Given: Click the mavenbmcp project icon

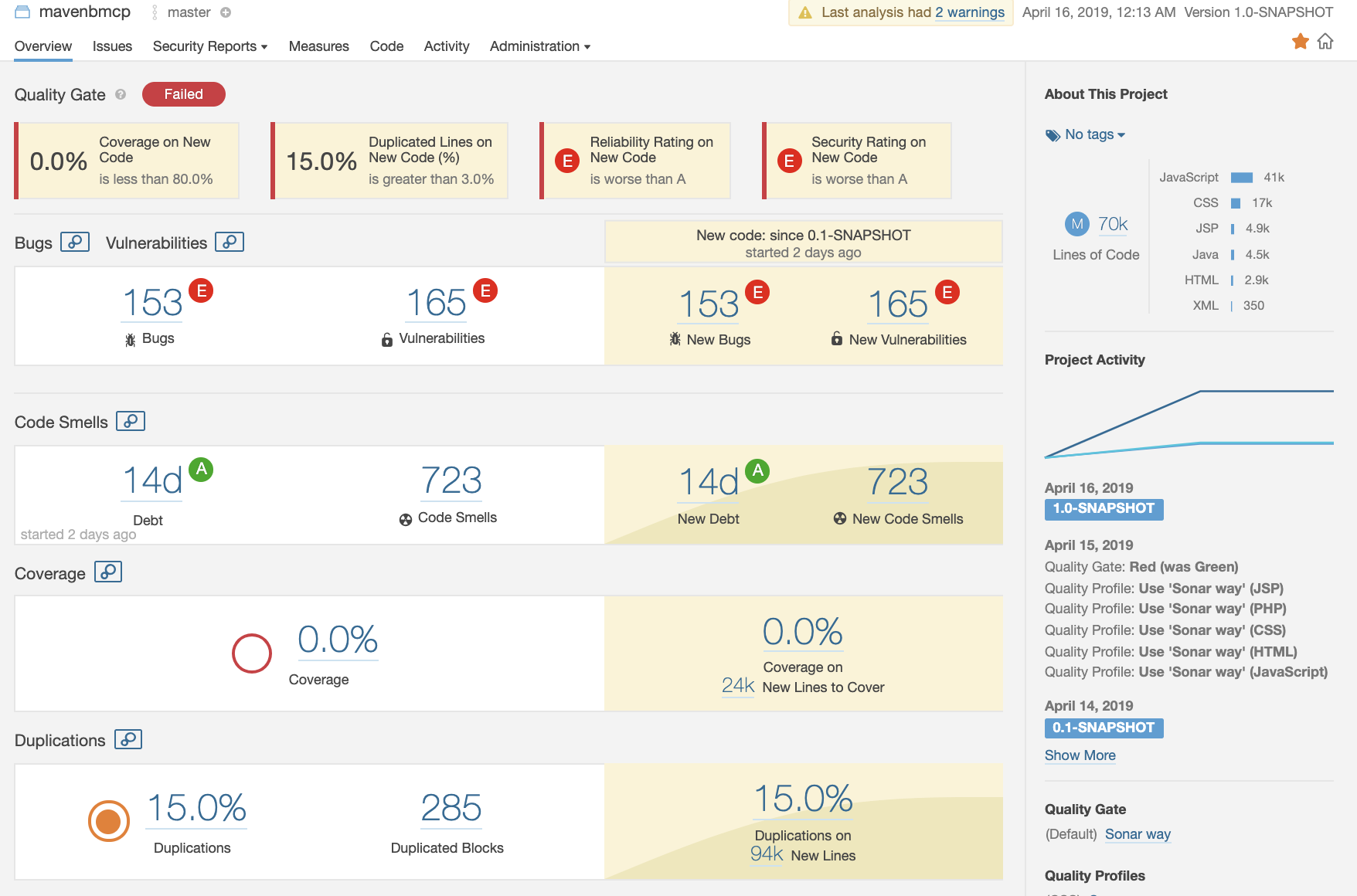Looking at the screenshot, I should point(22,12).
